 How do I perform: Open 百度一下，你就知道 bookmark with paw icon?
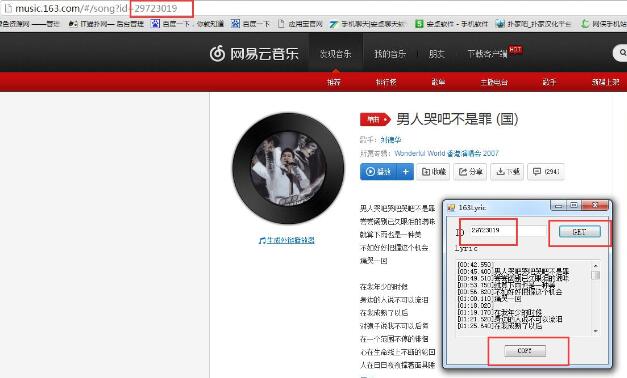point(187,24)
